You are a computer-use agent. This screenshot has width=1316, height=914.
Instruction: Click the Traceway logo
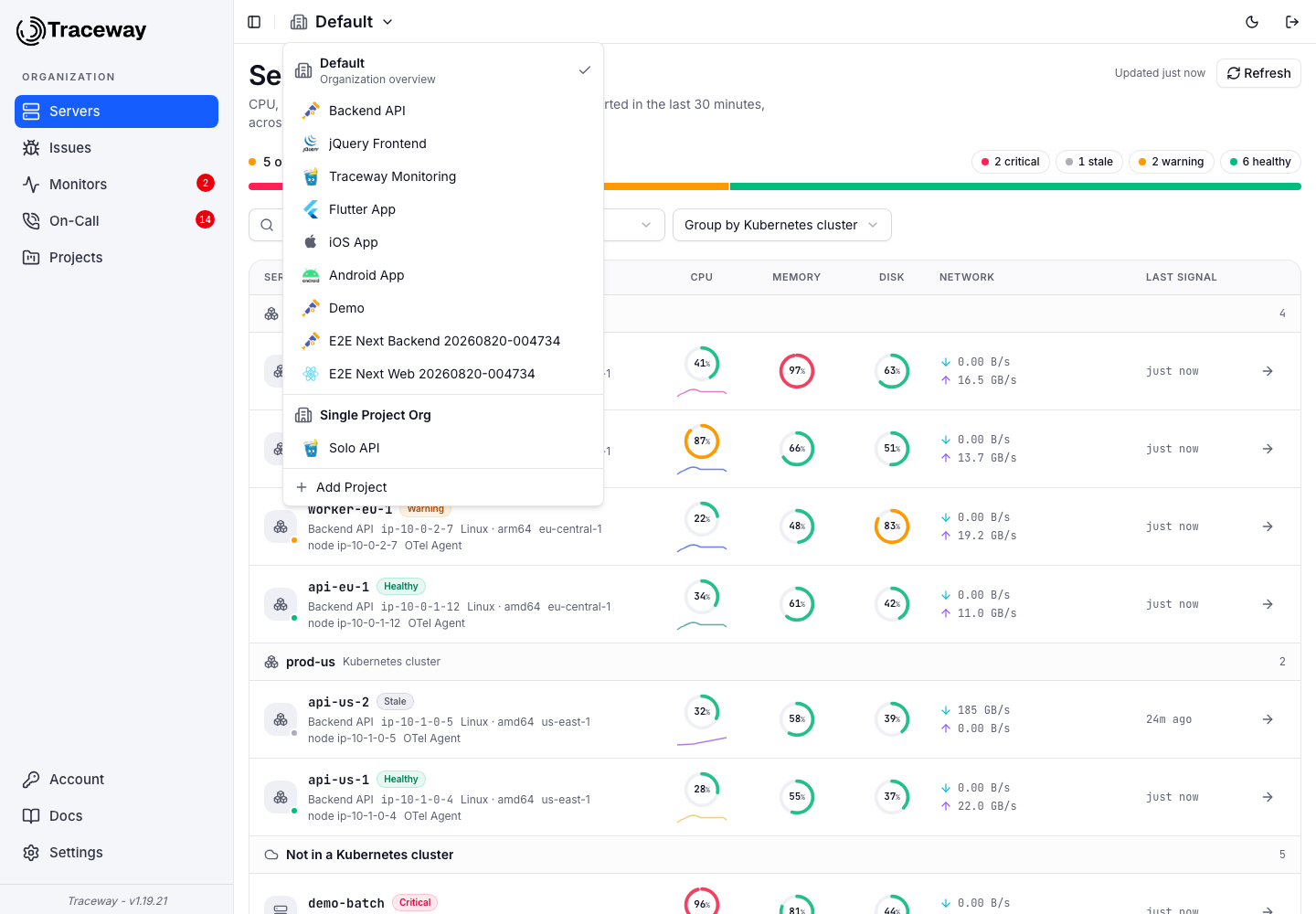(x=81, y=30)
